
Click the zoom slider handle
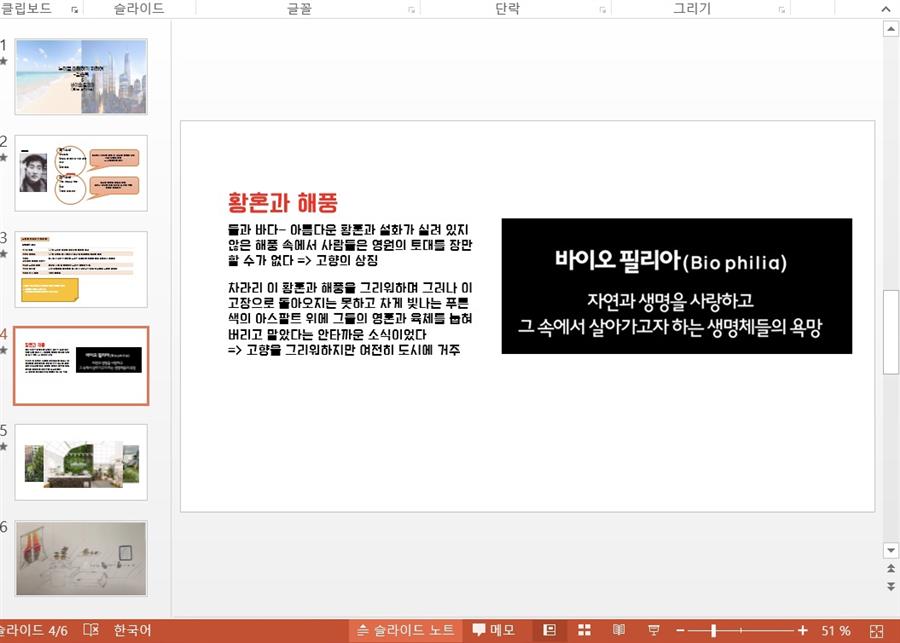713,630
